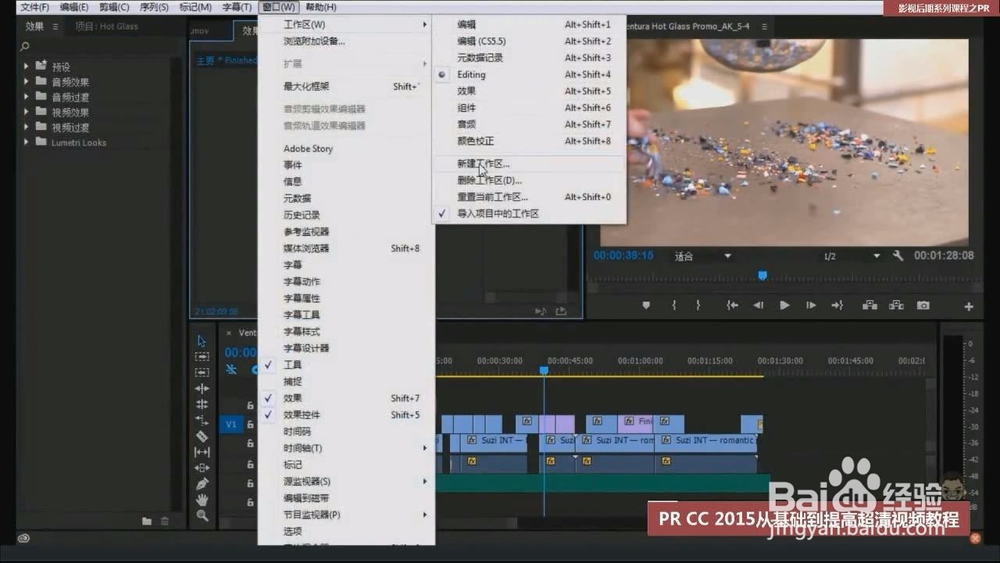Select the Editing workspace radio item
The height and width of the screenshot is (563, 1000).
pos(529,75)
